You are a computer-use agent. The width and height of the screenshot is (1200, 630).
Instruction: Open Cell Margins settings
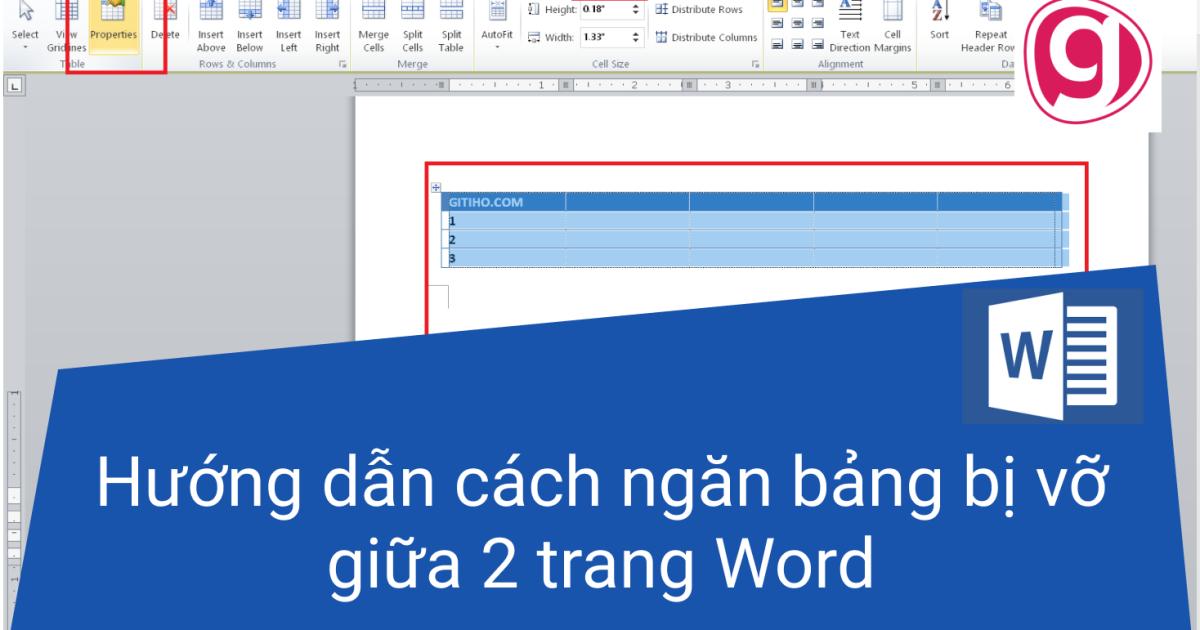(x=893, y=25)
